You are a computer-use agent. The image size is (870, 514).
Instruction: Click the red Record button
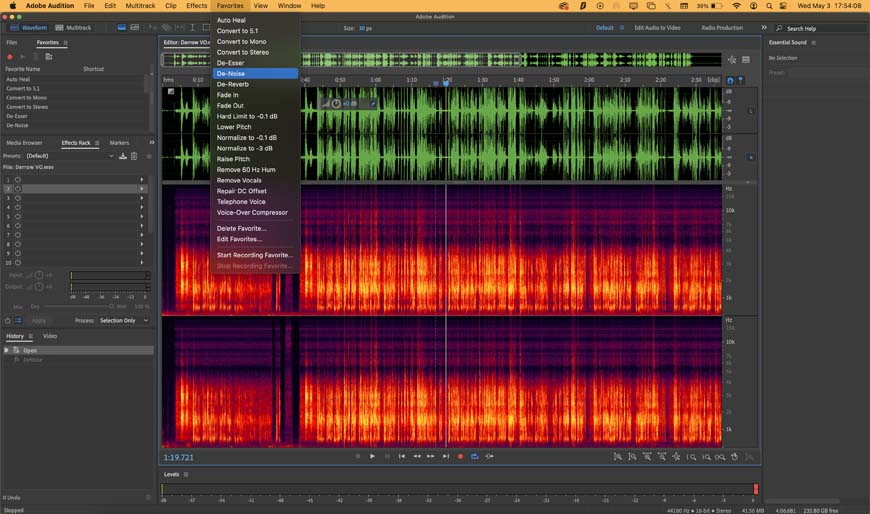[460, 456]
